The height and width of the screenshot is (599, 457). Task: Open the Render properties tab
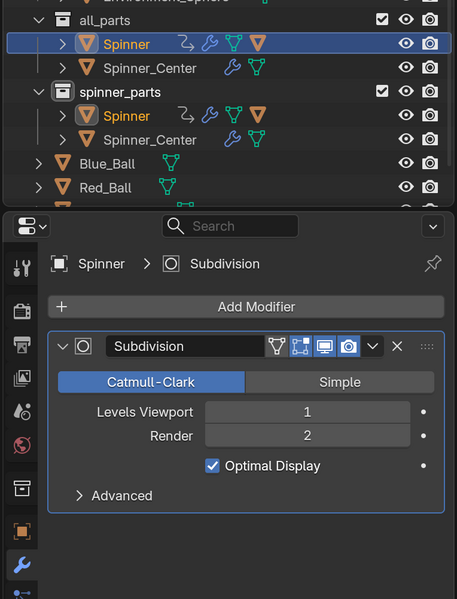(22, 311)
